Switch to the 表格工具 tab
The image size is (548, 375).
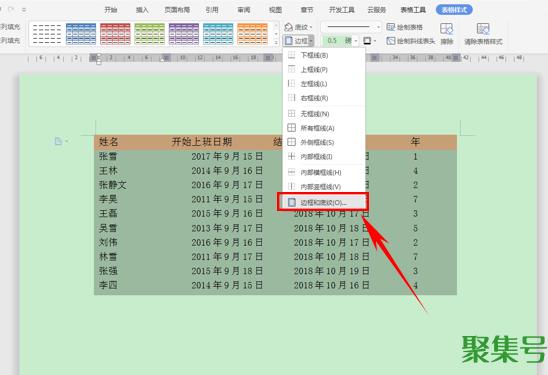point(413,10)
